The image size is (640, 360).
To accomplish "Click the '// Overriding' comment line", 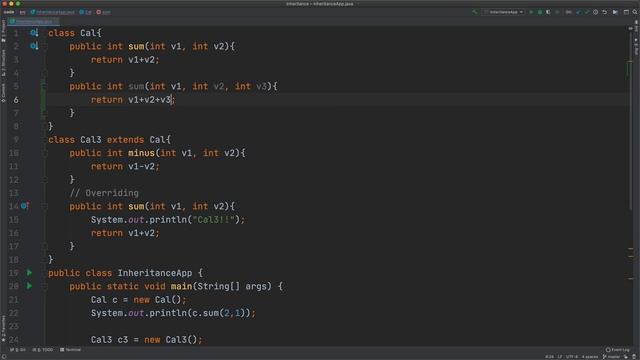I will pyautogui.click(x=104, y=193).
